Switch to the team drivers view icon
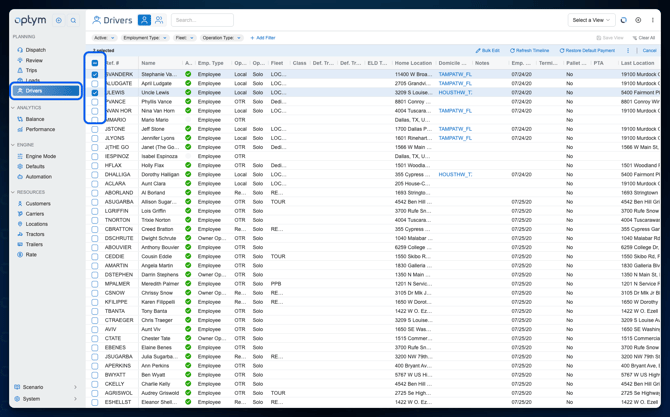Screen dimensions: 670x417 pos(159,20)
